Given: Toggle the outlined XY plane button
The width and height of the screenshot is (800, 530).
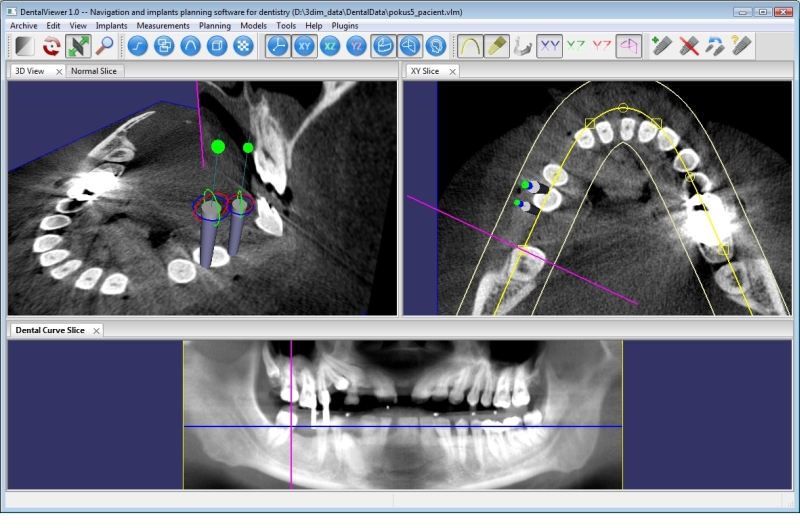Looking at the screenshot, I should pyautogui.click(x=549, y=46).
